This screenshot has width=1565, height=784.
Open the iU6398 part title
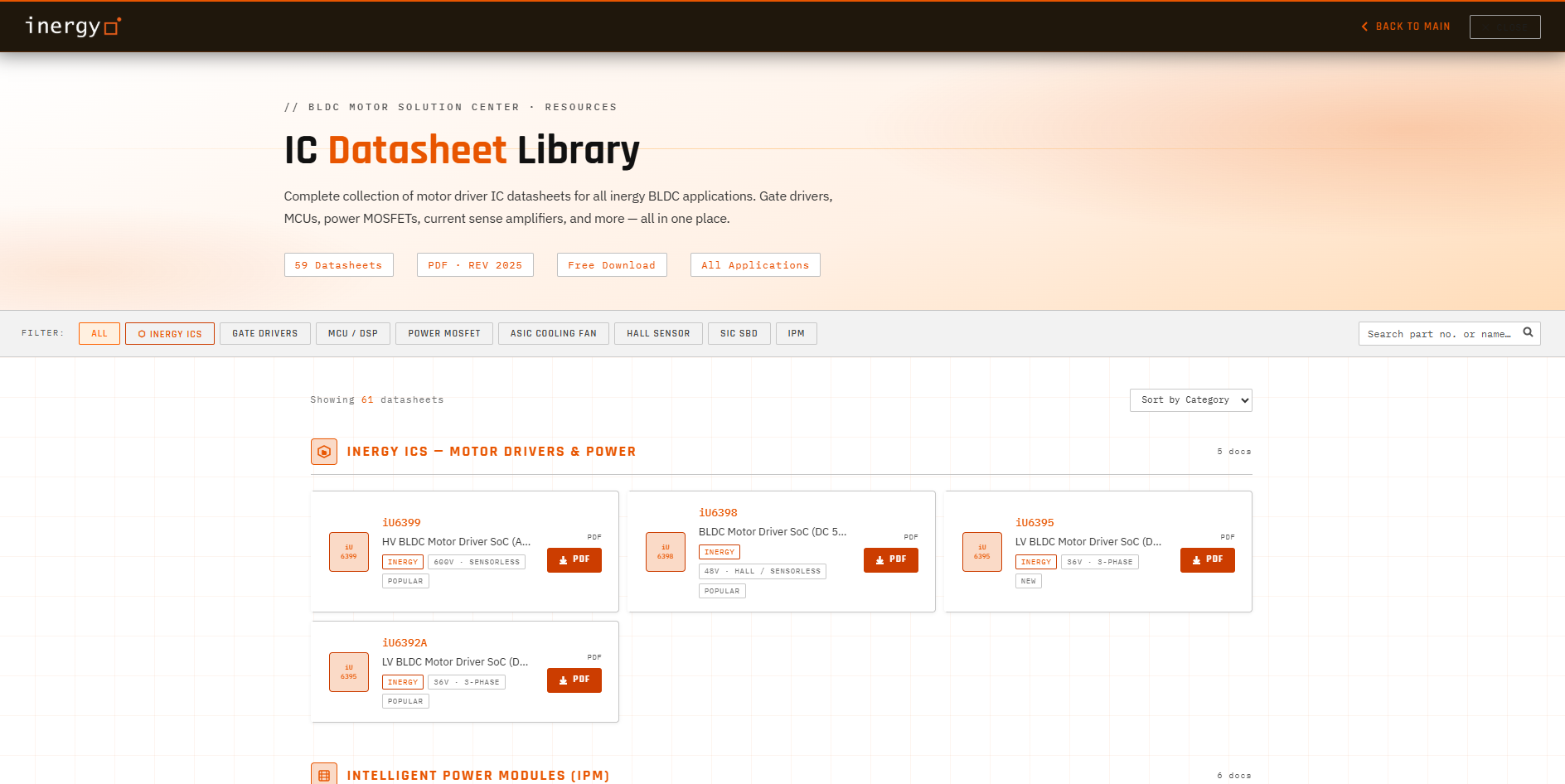(718, 513)
